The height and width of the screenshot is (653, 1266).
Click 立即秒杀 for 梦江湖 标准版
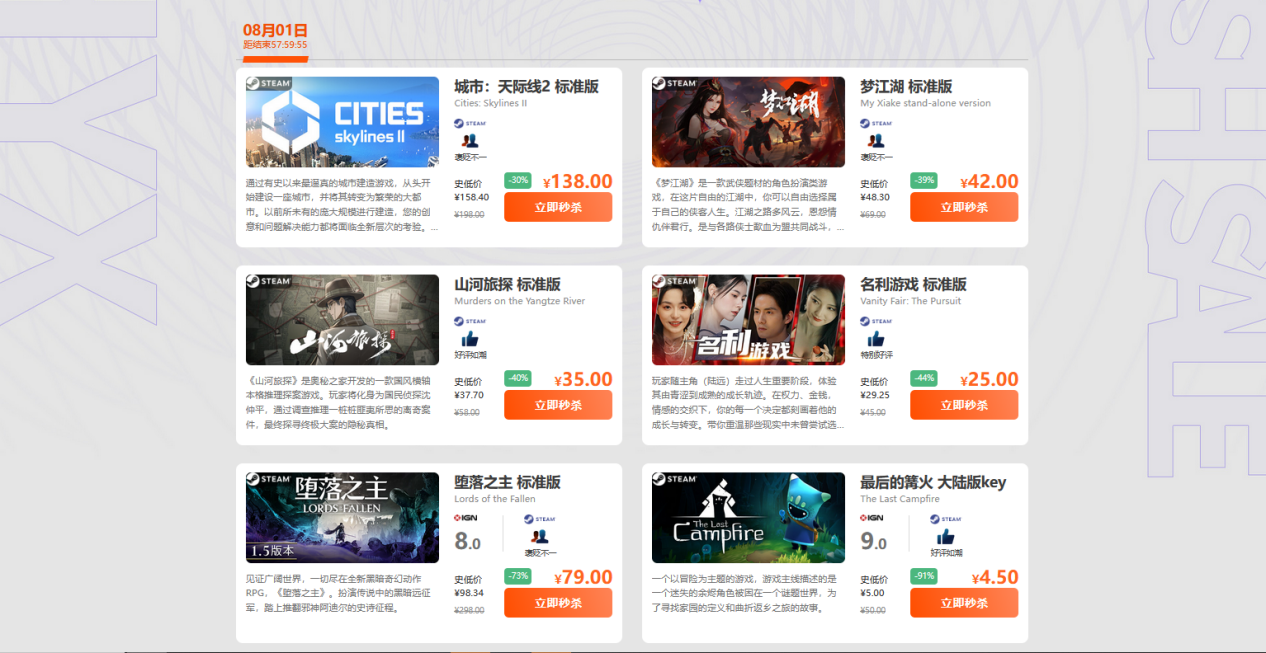[x=963, y=207]
